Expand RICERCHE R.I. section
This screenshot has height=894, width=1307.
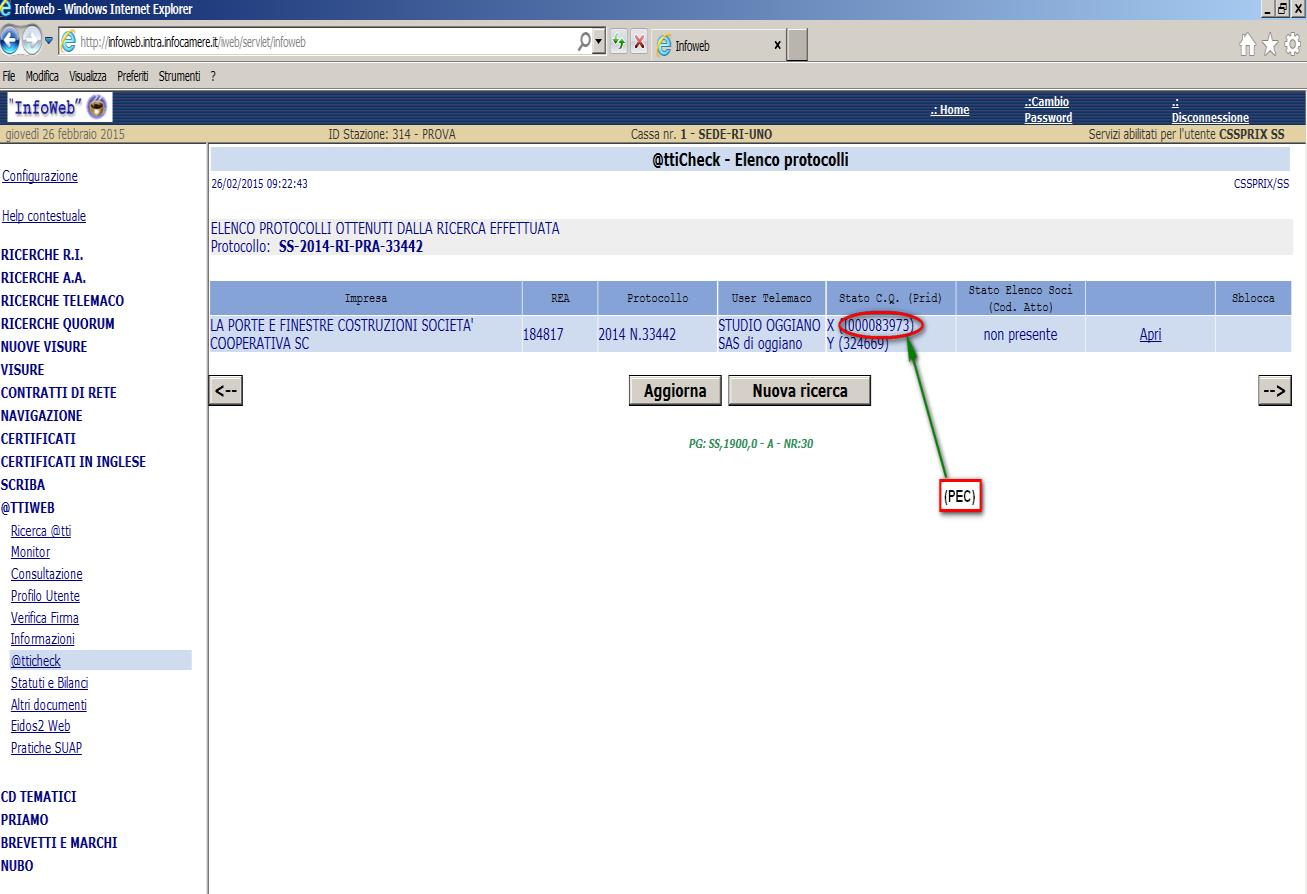point(42,255)
